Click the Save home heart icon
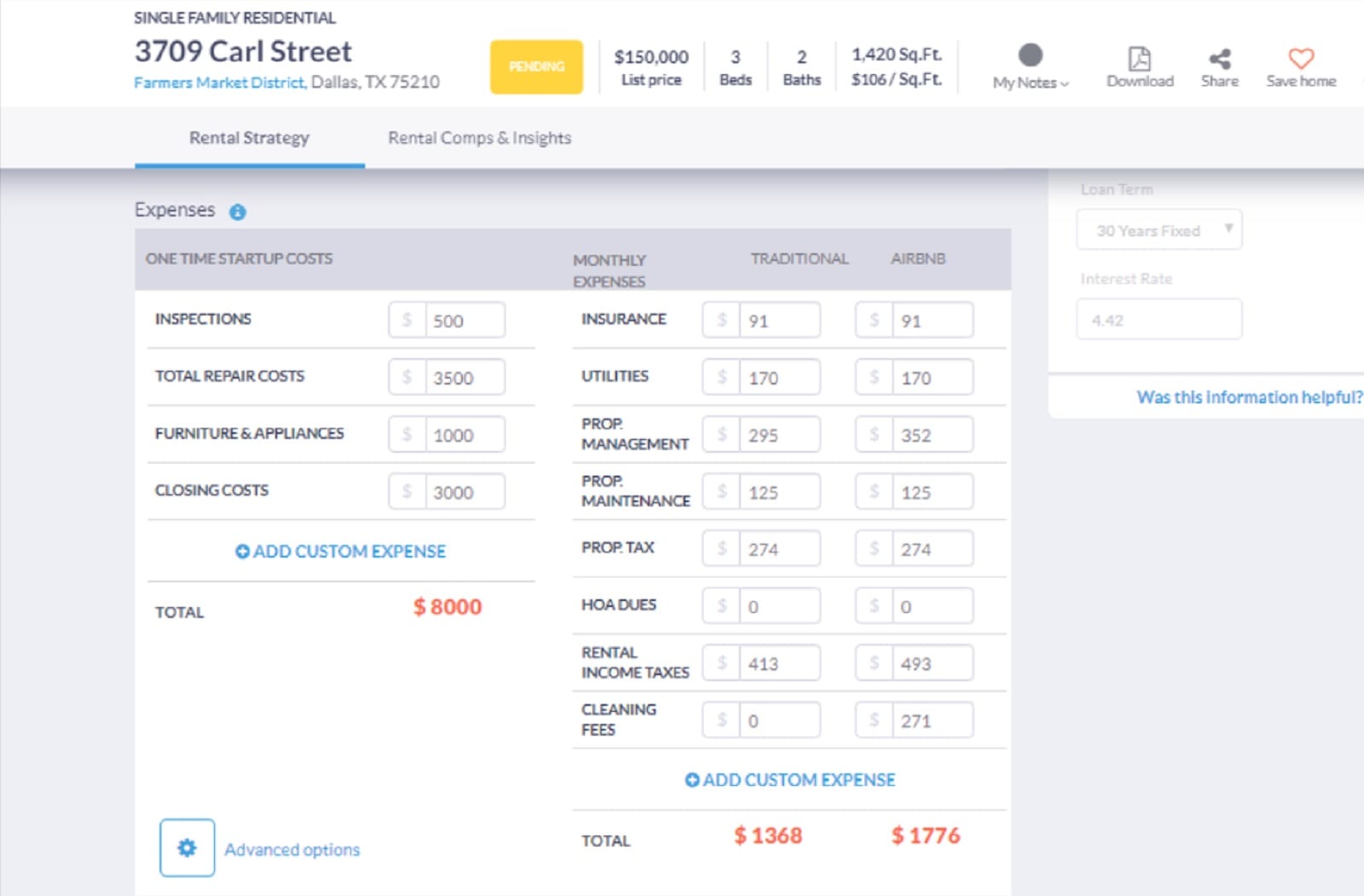1364x896 pixels. [x=1299, y=57]
